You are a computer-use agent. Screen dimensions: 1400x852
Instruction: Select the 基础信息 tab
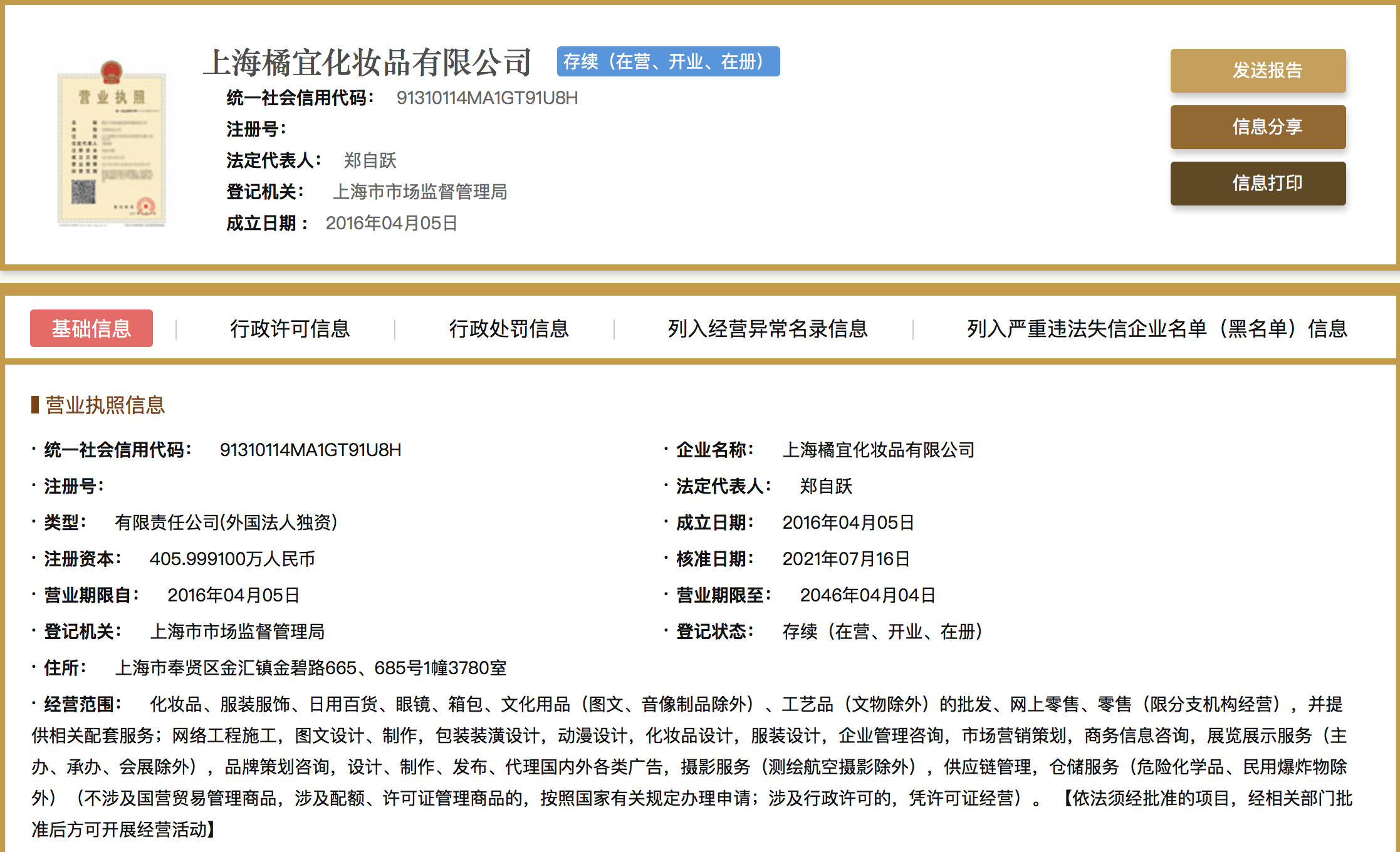coord(91,328)
